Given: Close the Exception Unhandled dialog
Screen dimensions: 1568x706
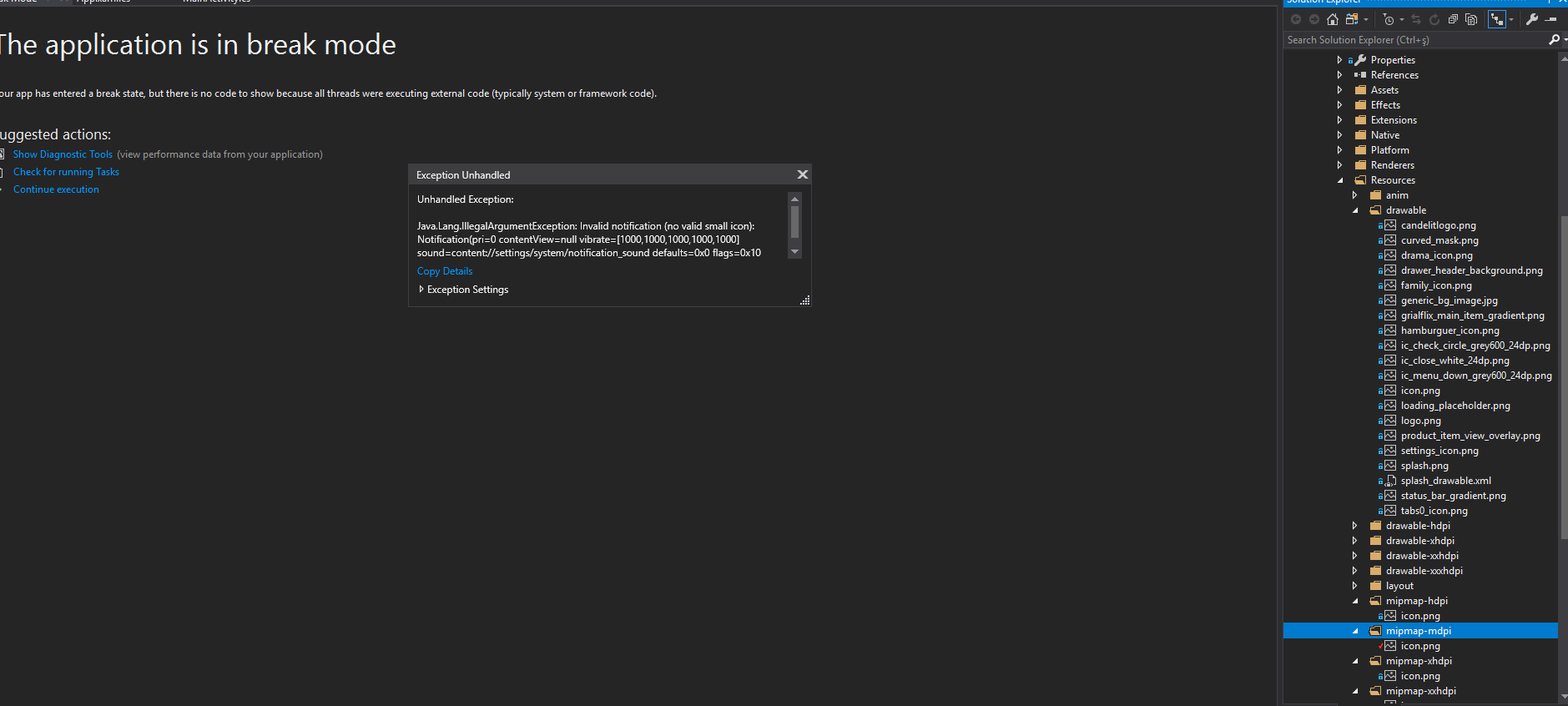Looking at the screenshot, I should point(803,174).
